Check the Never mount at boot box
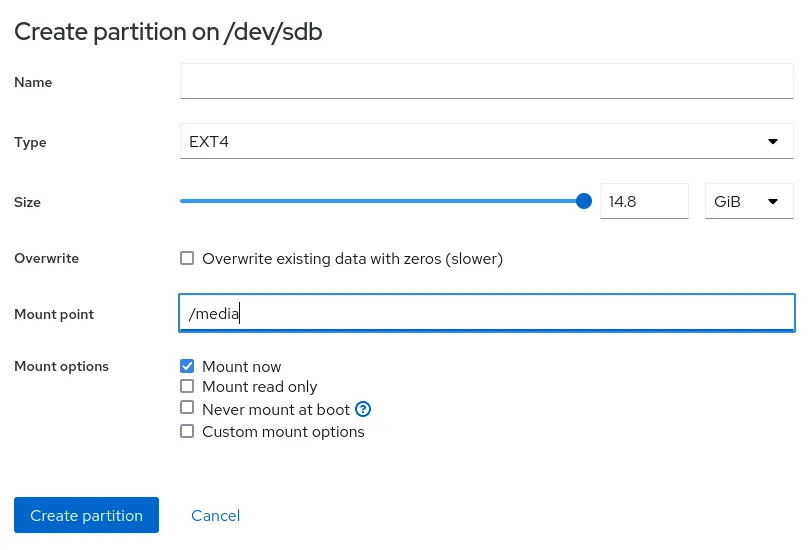812x550 pixels. point(187,408)
